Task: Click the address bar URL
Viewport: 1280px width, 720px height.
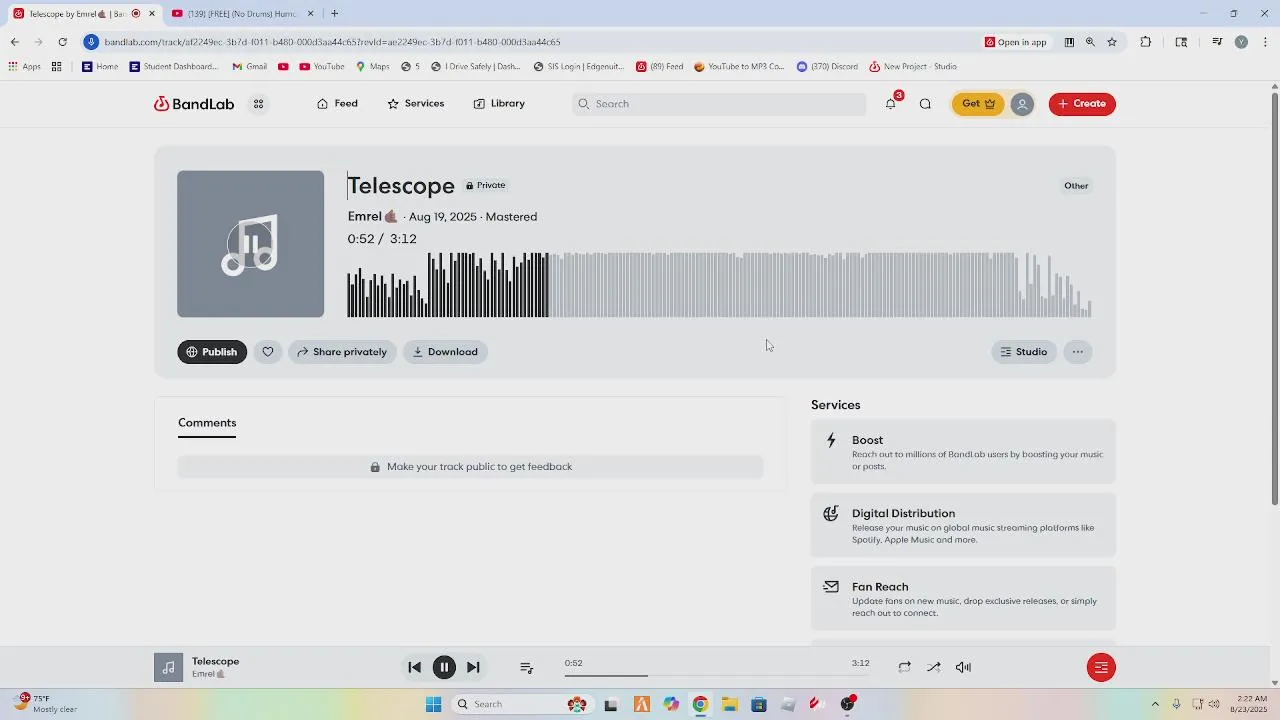Action: click(x=332, y=42)
